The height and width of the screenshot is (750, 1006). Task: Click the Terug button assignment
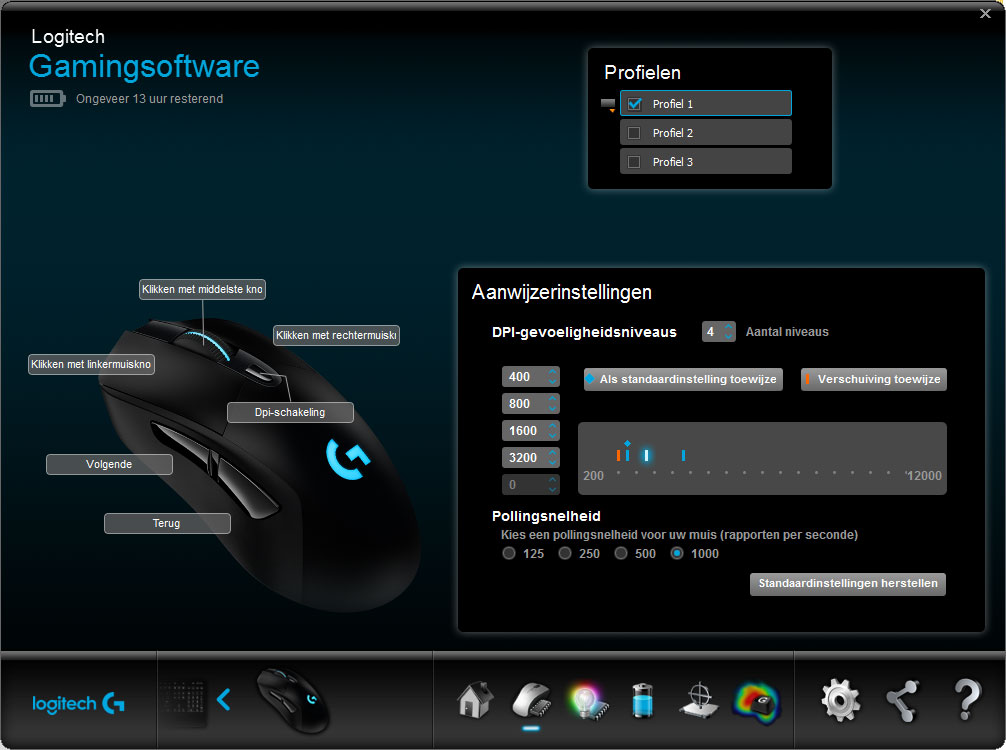[x=167, y=524]
